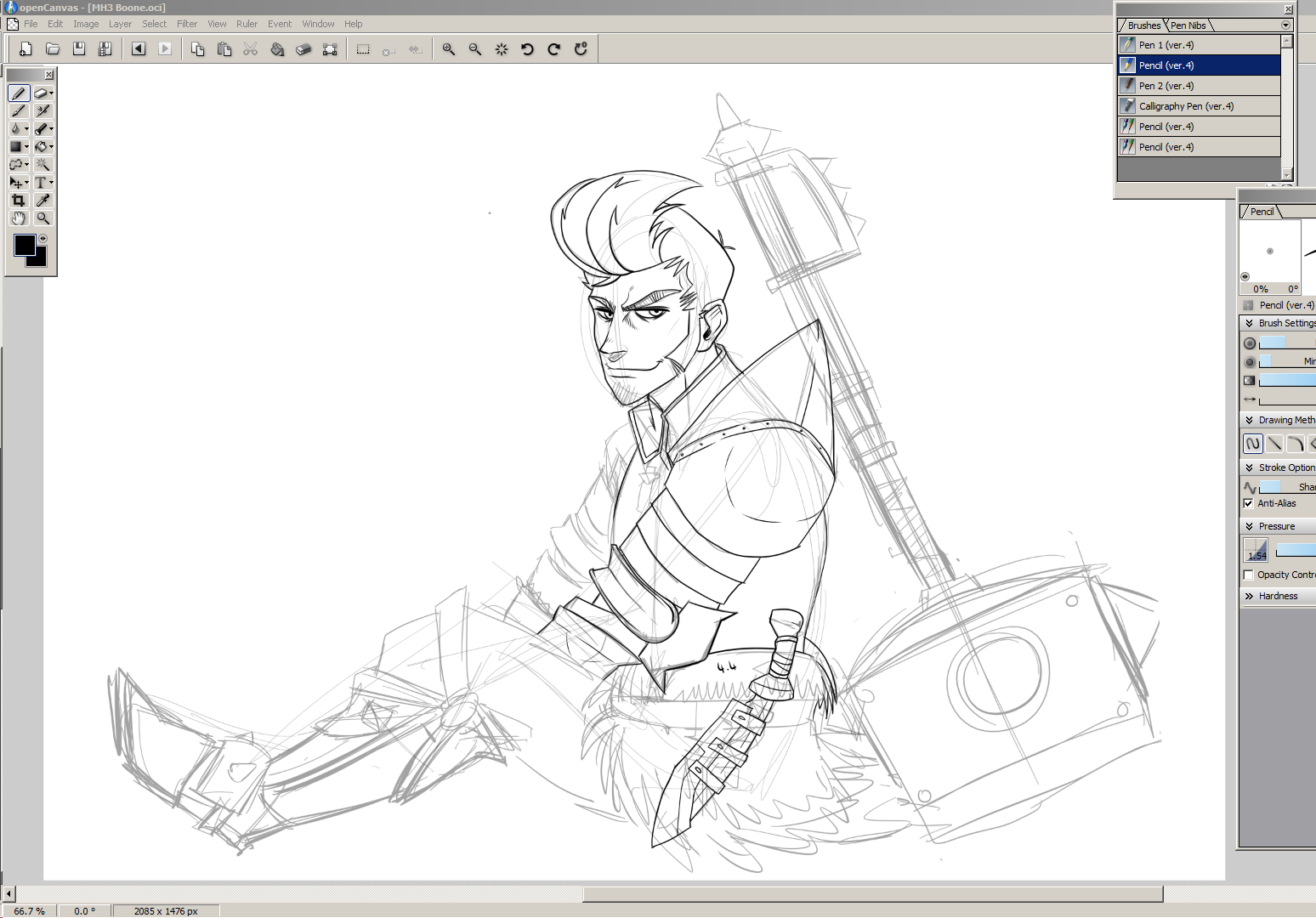Open the Filter menu
The image size is (1316, 918).
click(x=187, y=24)
